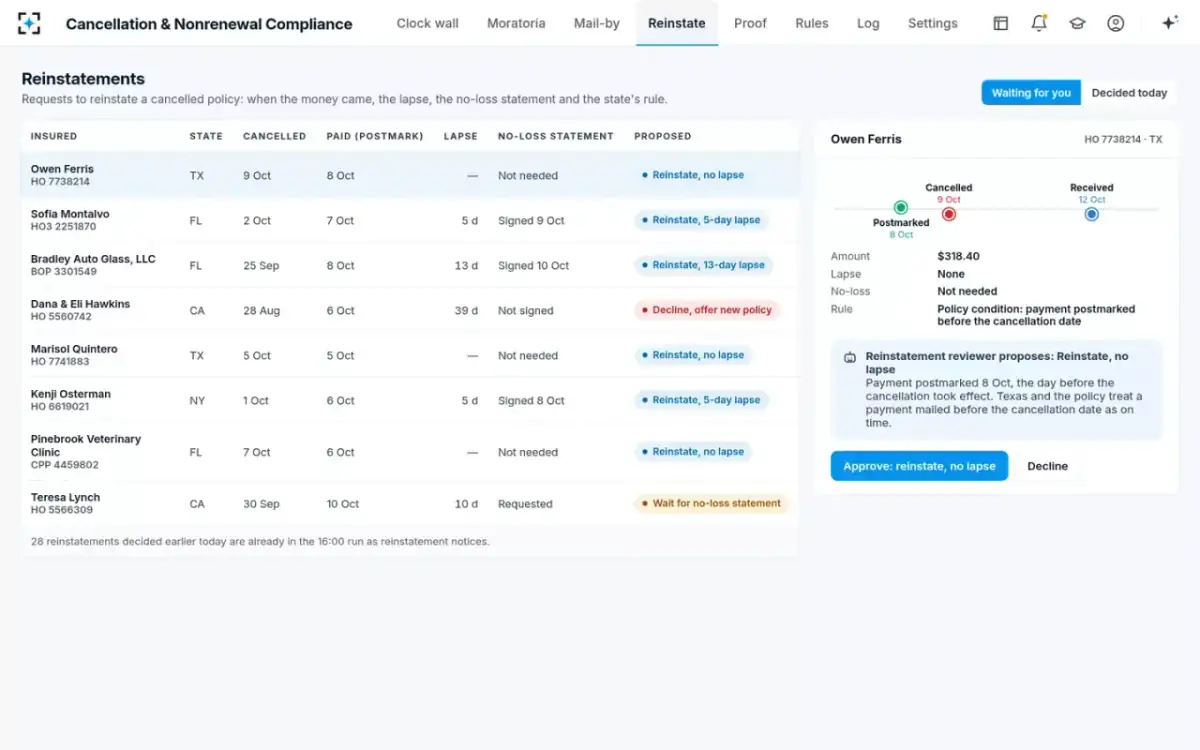Open the layout panel icon
The height and width of the screenshot is (750, 1200).
pos(1000,23)
